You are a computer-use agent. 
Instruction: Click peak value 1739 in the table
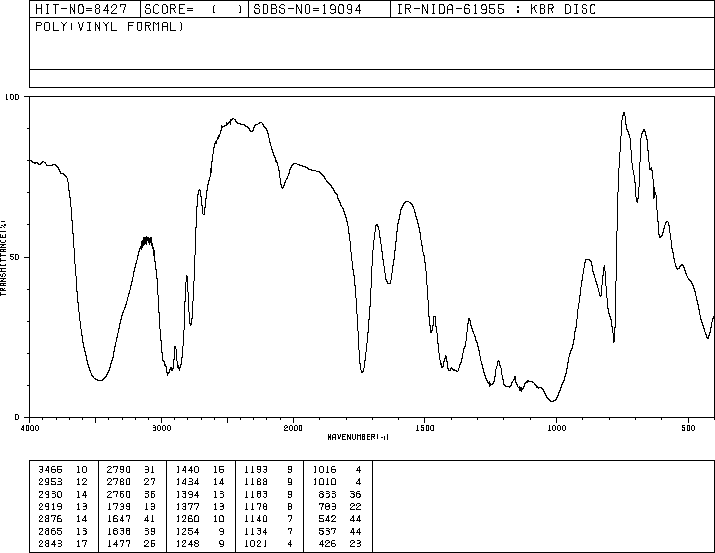pyautogui.click(x=119, y=506)
